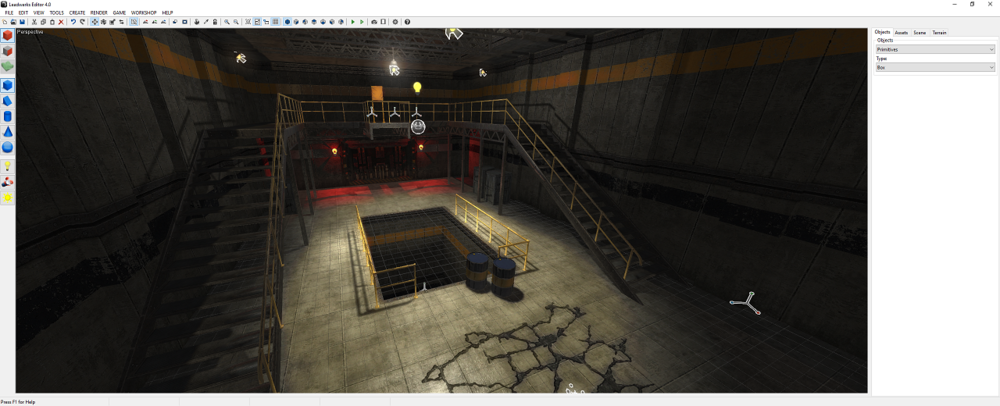
Task: Switch to the Assets tab
Action: [901, 33]
